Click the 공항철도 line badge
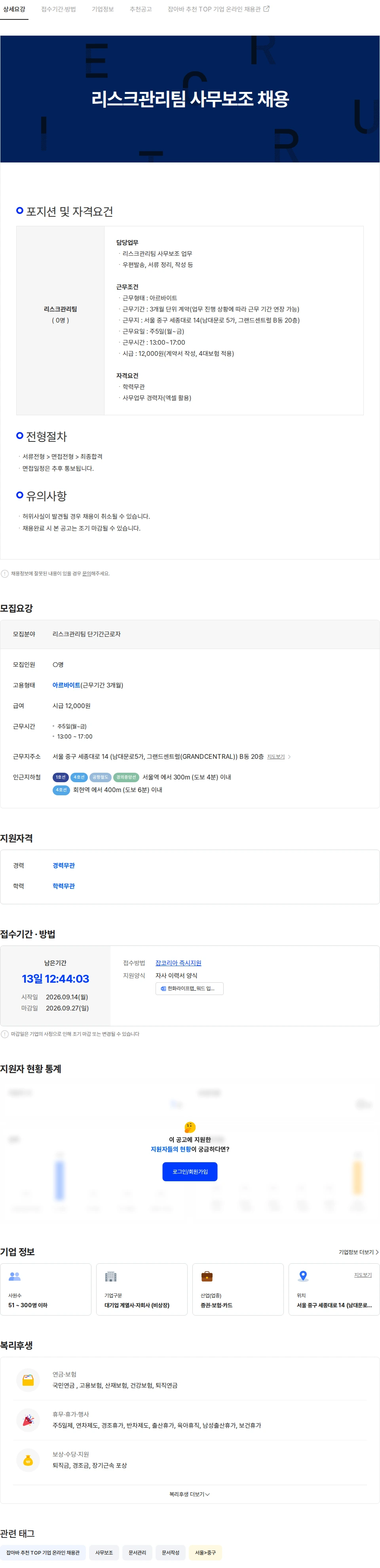The height and width of the screenshot is (1568, 380). click(100, 777)
